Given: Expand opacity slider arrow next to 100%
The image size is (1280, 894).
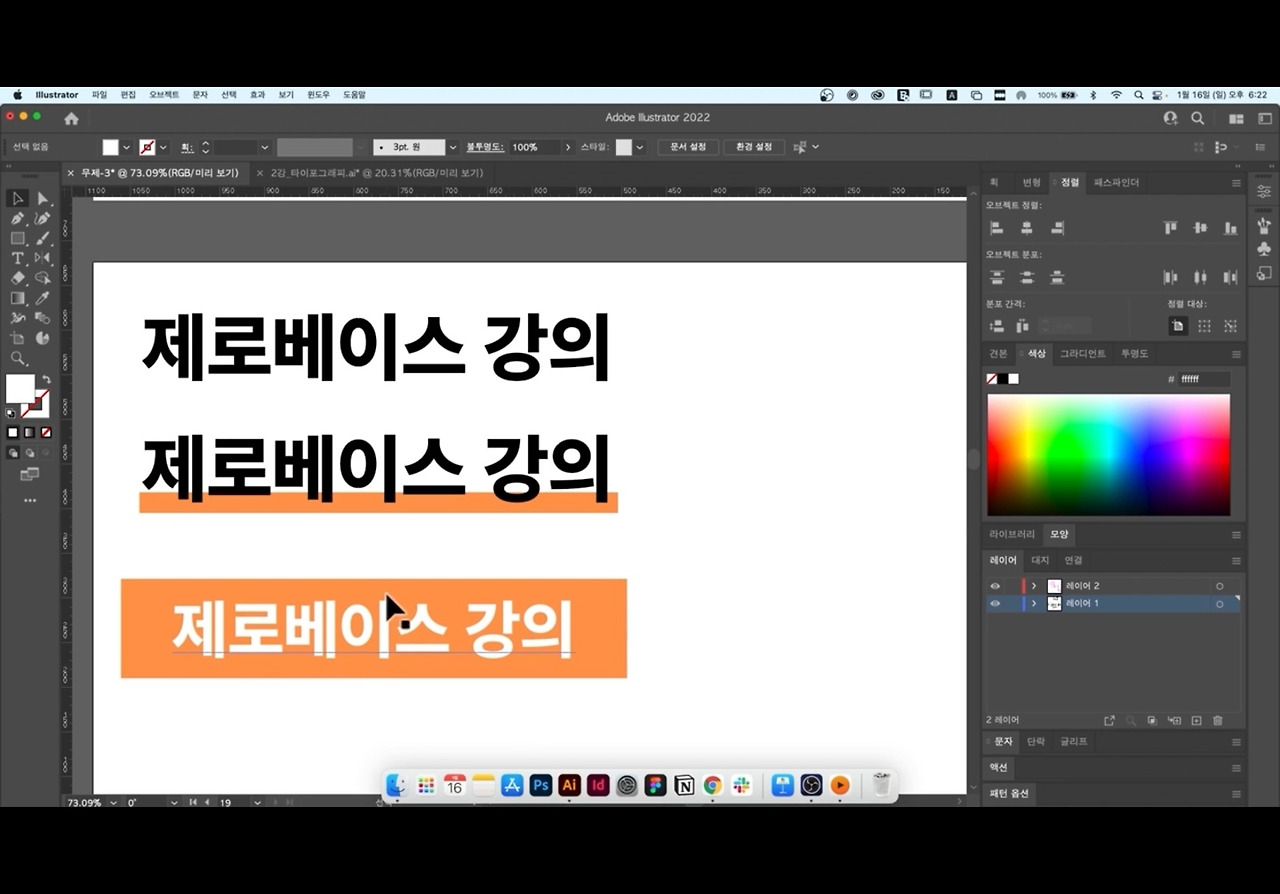Looking at the screenshot, I should coord(569,147).
